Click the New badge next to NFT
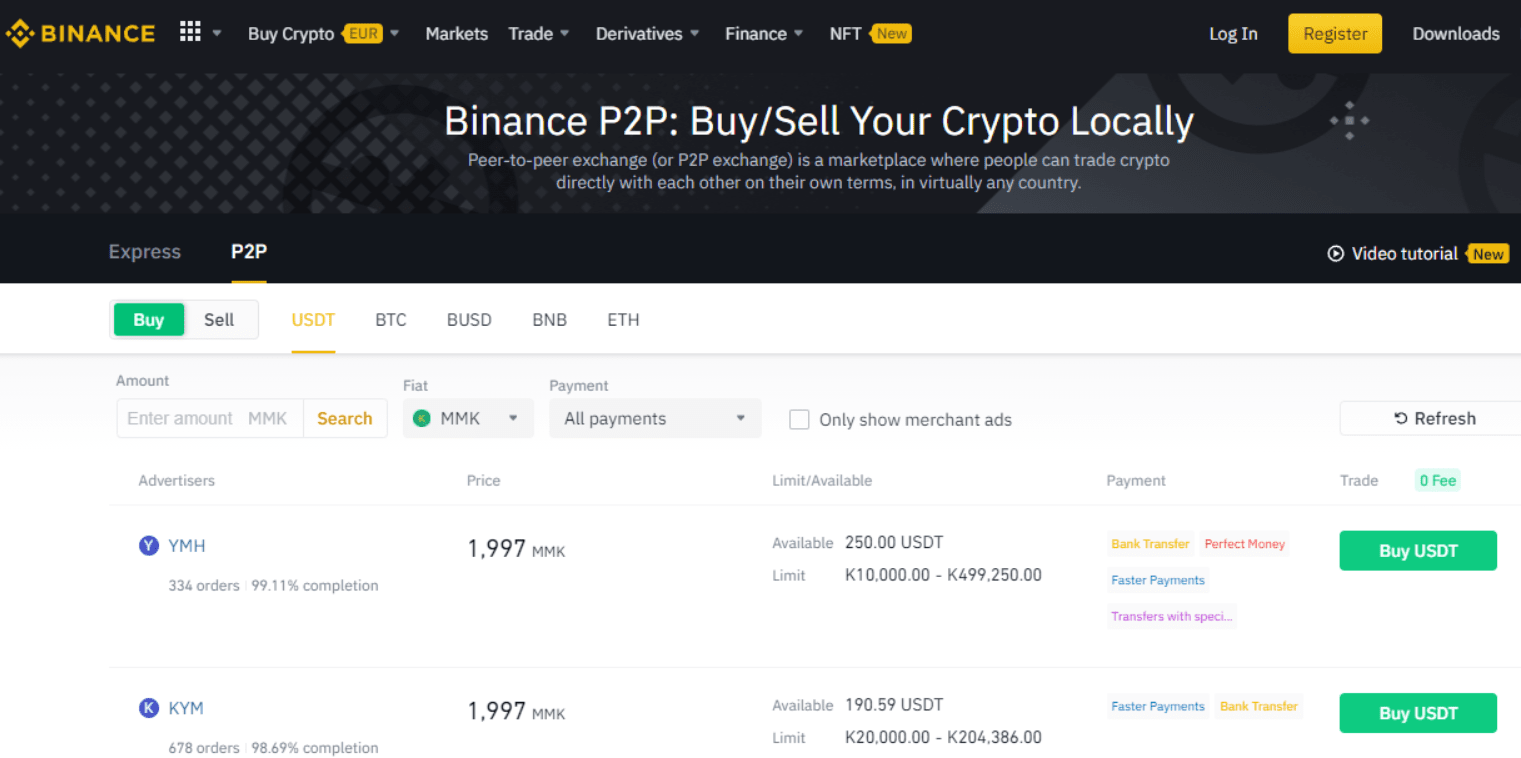The height and width of the screenshot is (758, 1521). click(891, 34)
